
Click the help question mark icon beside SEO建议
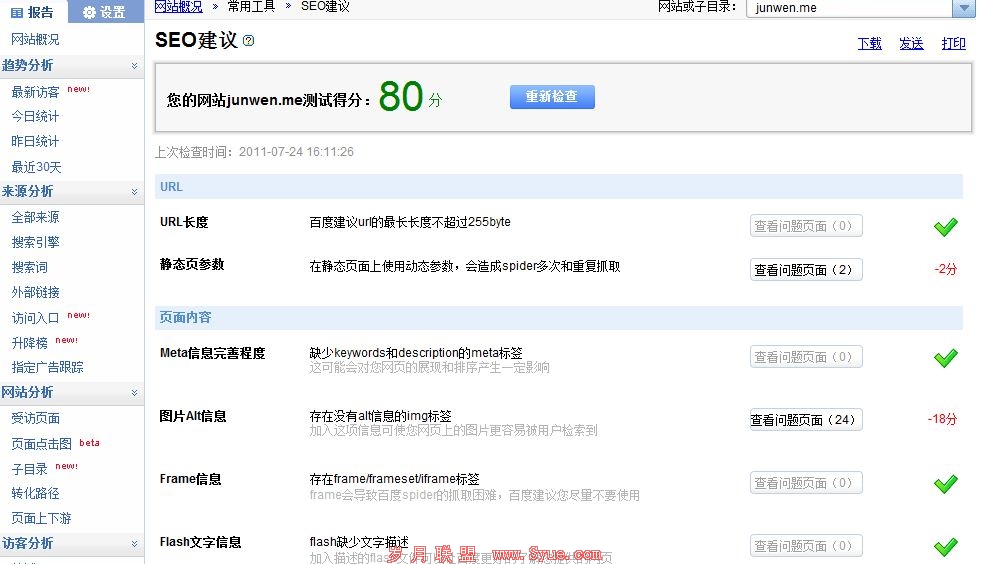tap(249, 41)
